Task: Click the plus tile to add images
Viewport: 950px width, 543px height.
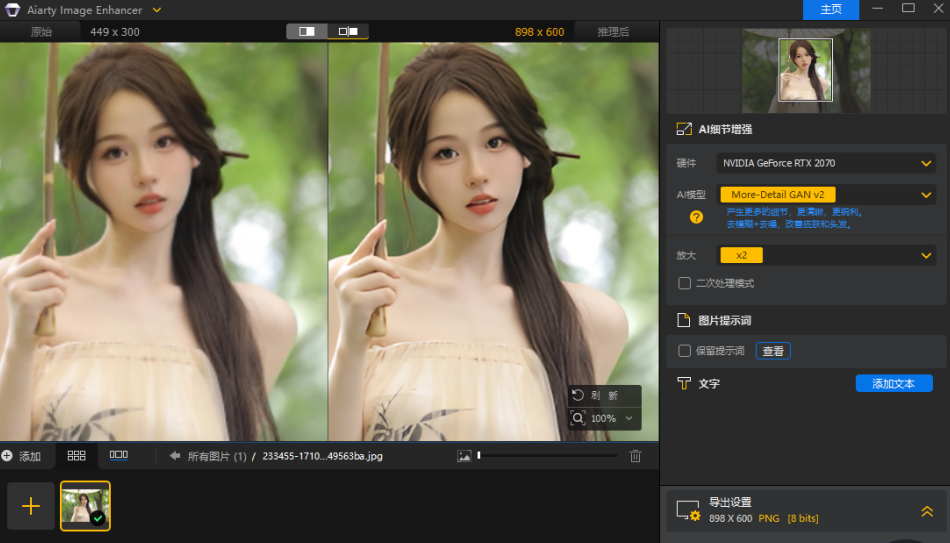Action: pos(31,506)
